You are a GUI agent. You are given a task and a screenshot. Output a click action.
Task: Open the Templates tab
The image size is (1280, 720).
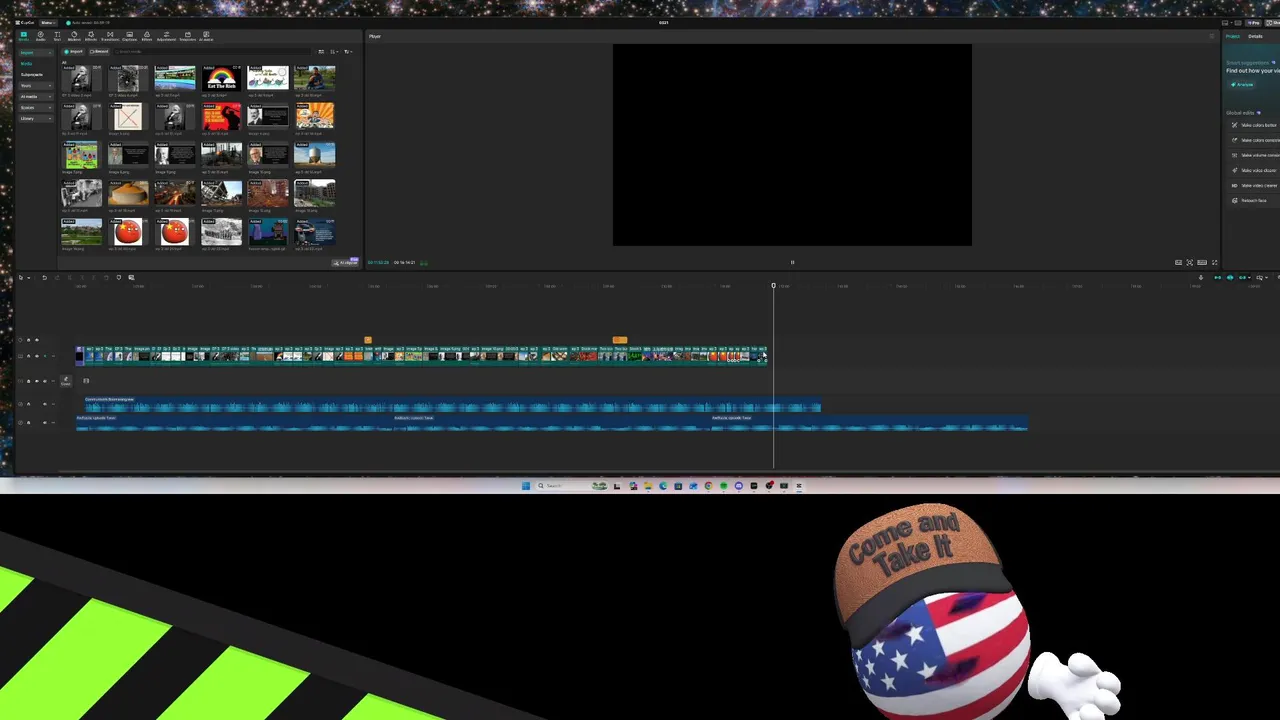188,36
